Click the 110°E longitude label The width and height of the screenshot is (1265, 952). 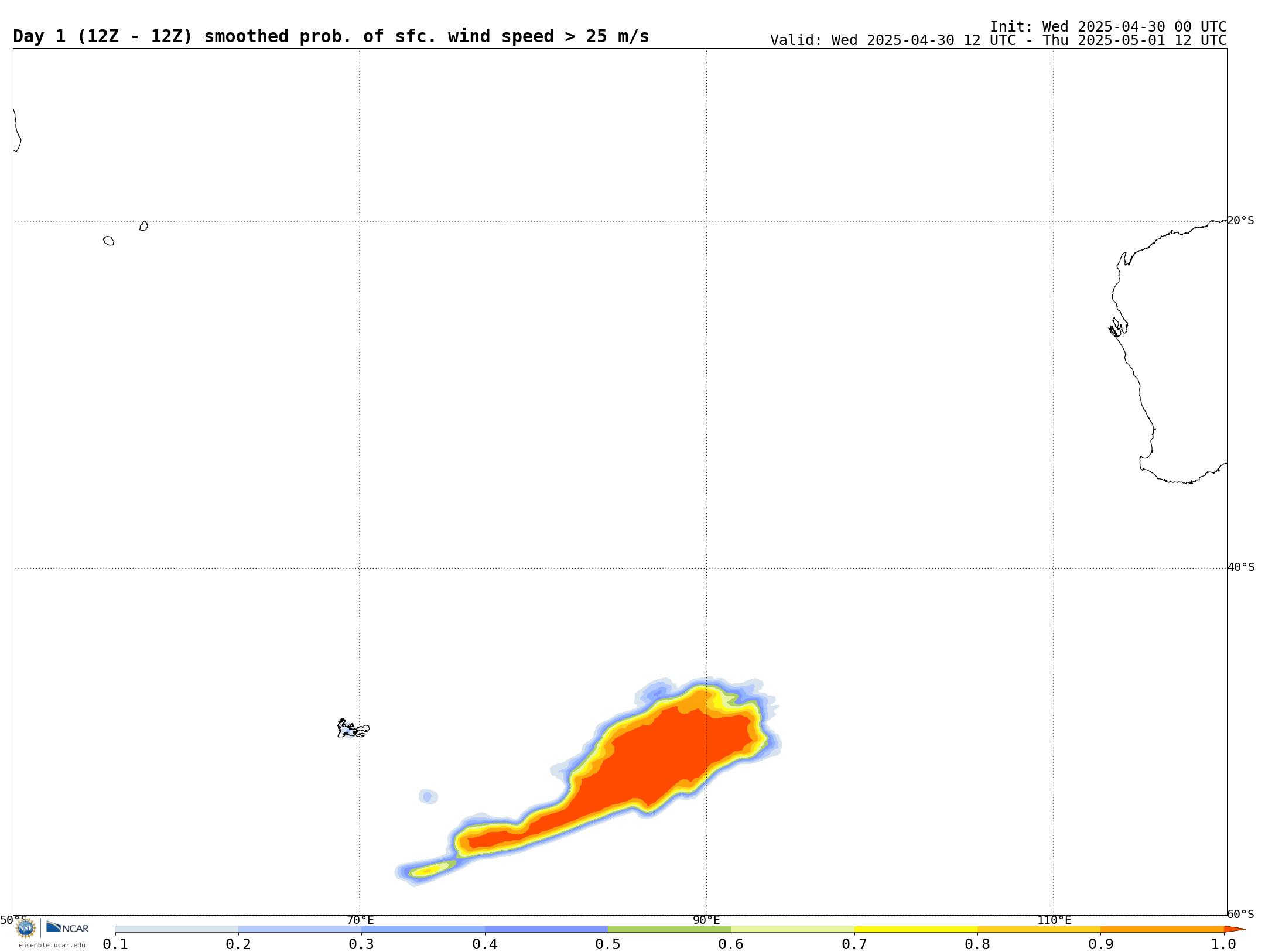(x=1054, y=920)
